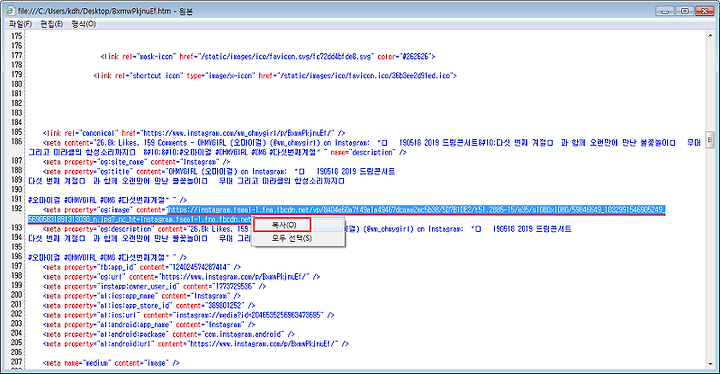
Task: Click line number 179
Action: click(x=17, y=74)
